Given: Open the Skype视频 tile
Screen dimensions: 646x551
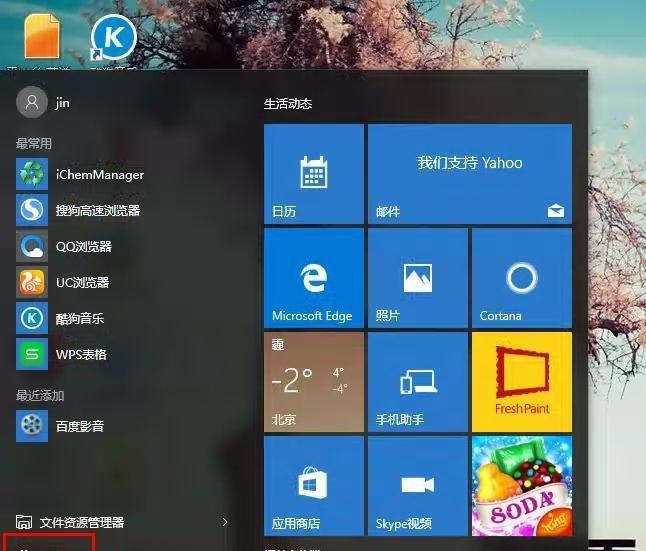Looking at the screenshot, I should click(418, 486).
